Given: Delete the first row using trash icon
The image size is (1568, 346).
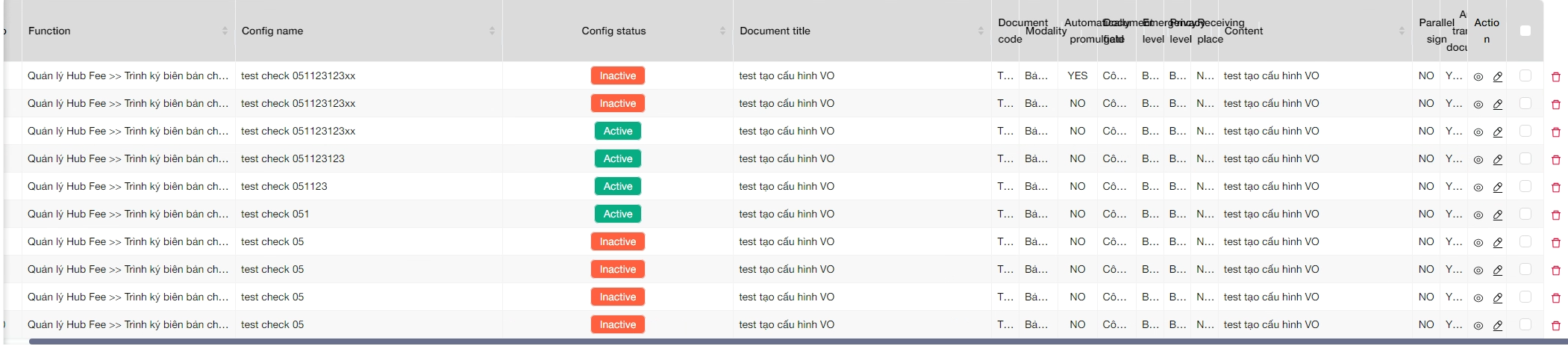Looking at the screenshot, I should pyautogui.click(x=1555, y=76).
